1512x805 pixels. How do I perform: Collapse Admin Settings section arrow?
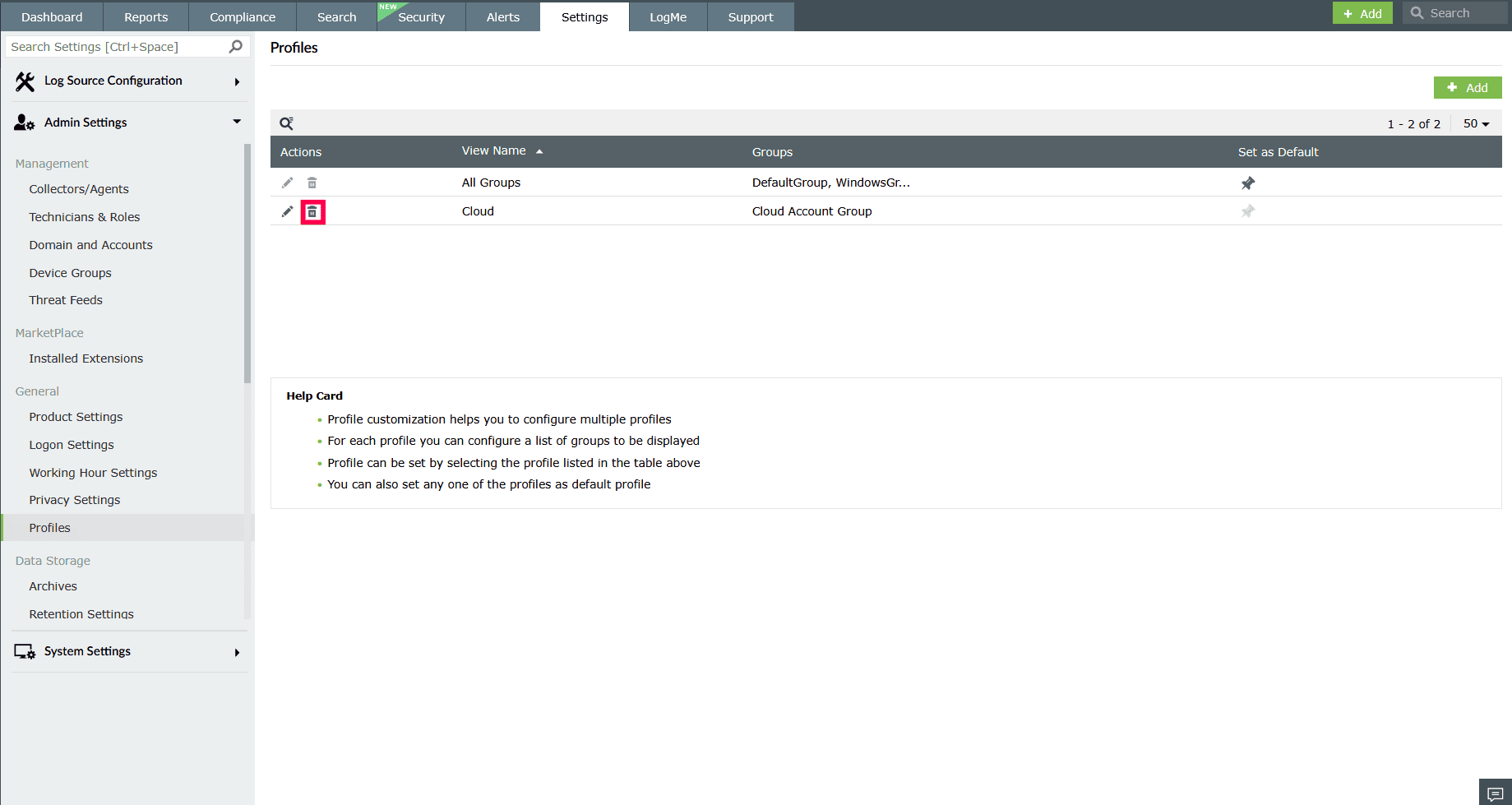click(x=237, y=122)
